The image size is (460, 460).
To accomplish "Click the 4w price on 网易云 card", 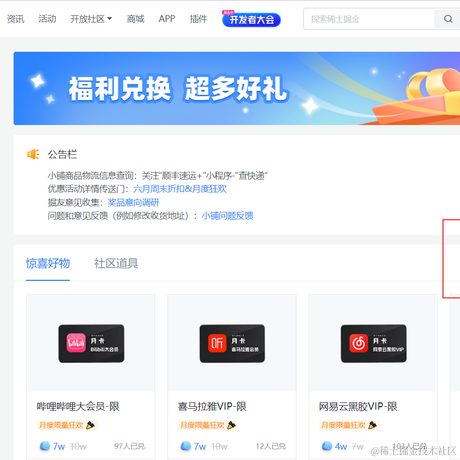I will tap(341, 446).
